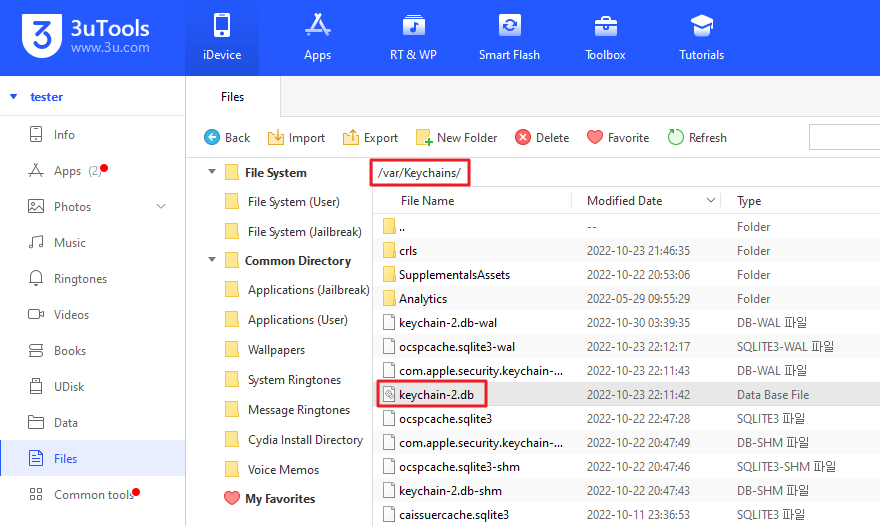Open the Tutorials section
Screen dimensions: 880x526
pos(702,38)
